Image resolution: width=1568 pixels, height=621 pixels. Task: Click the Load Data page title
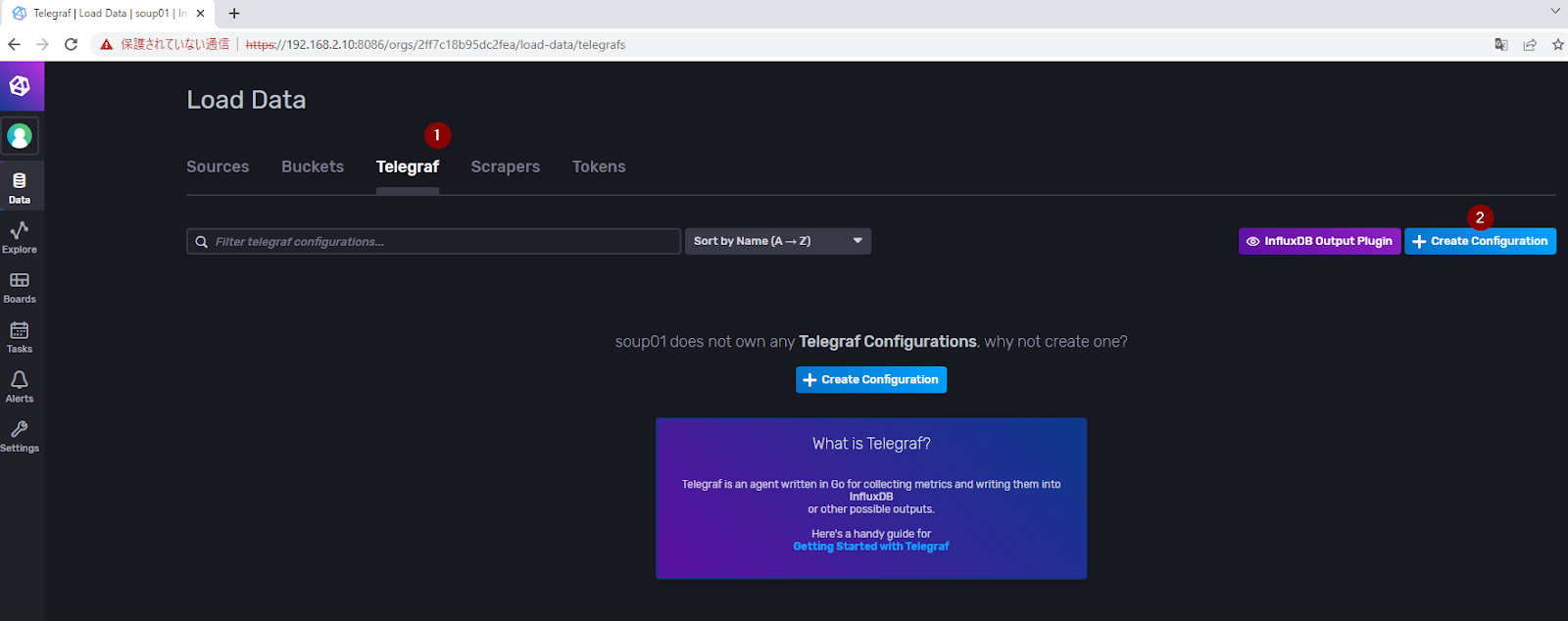click(246, 100)
